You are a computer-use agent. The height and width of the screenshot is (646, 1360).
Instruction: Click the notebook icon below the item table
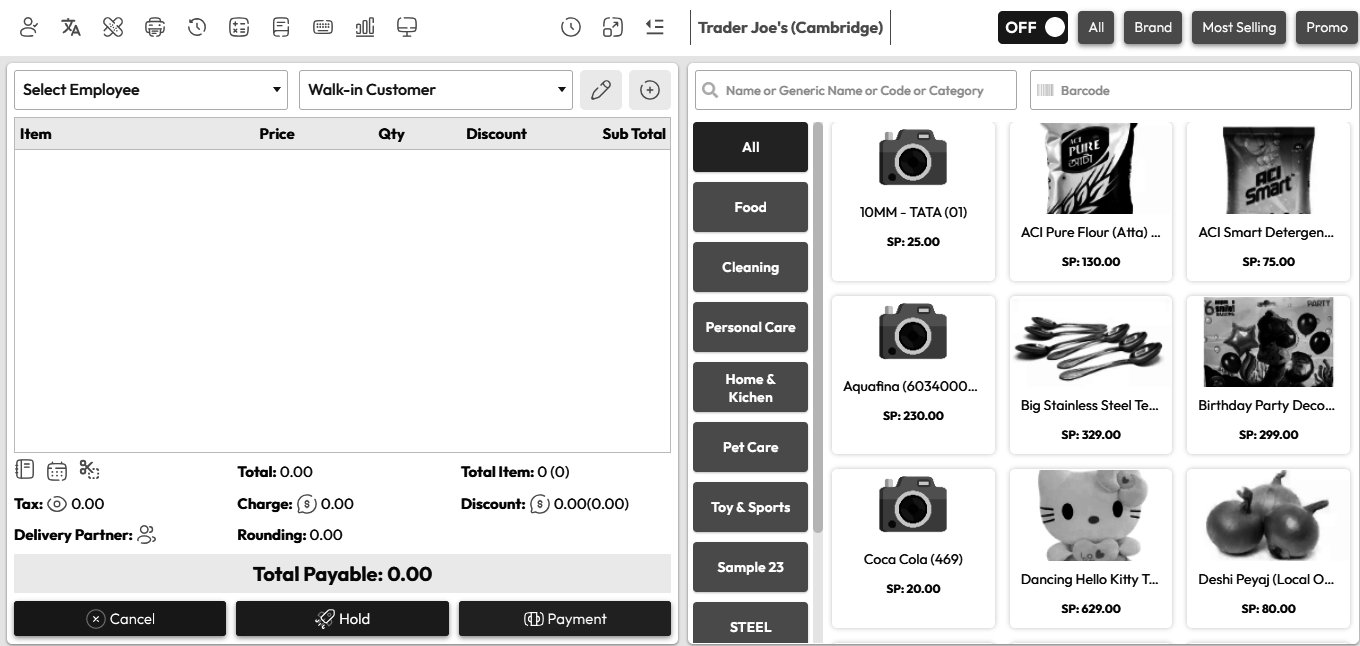tap(25, 470)
